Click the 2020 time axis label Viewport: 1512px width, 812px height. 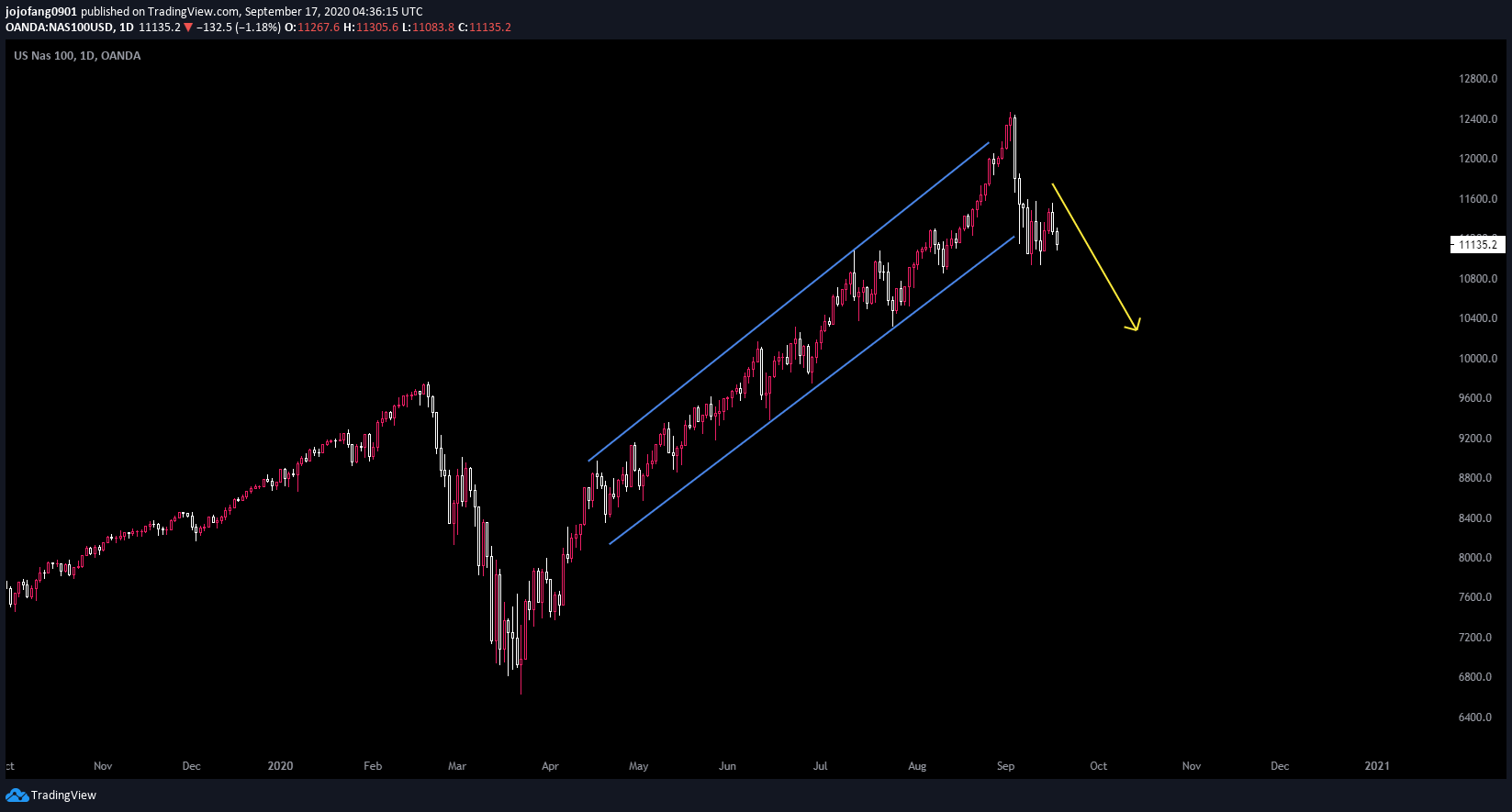(x=280, y=766)
